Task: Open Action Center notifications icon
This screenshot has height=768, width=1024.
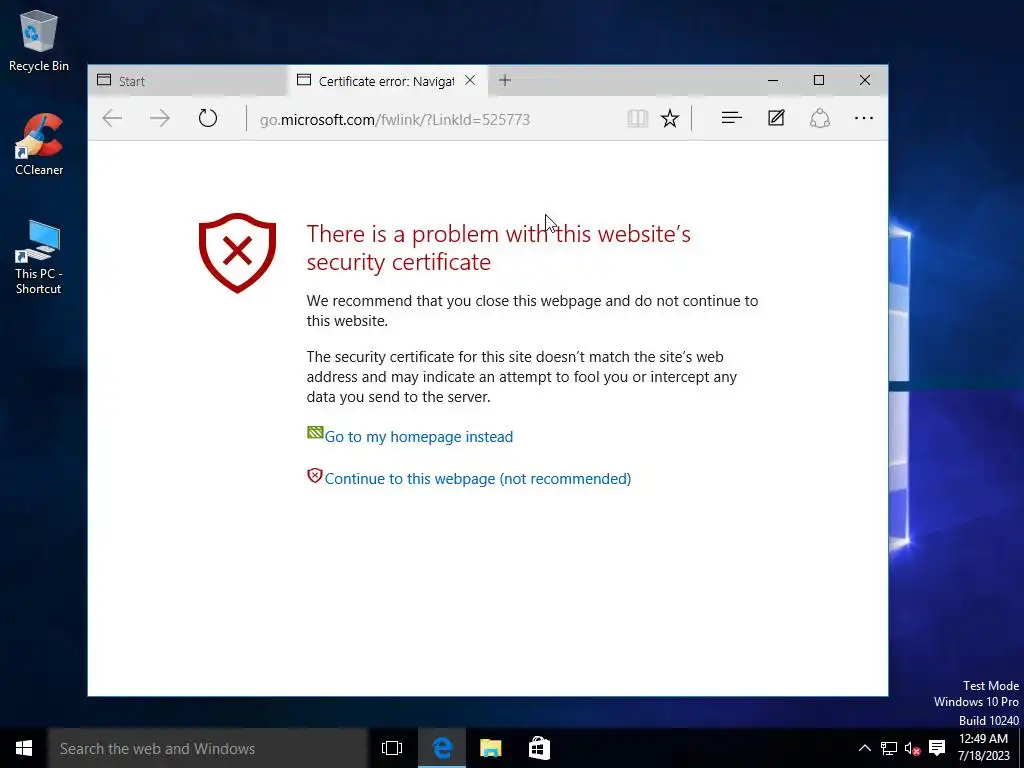Action: [936, 748]
